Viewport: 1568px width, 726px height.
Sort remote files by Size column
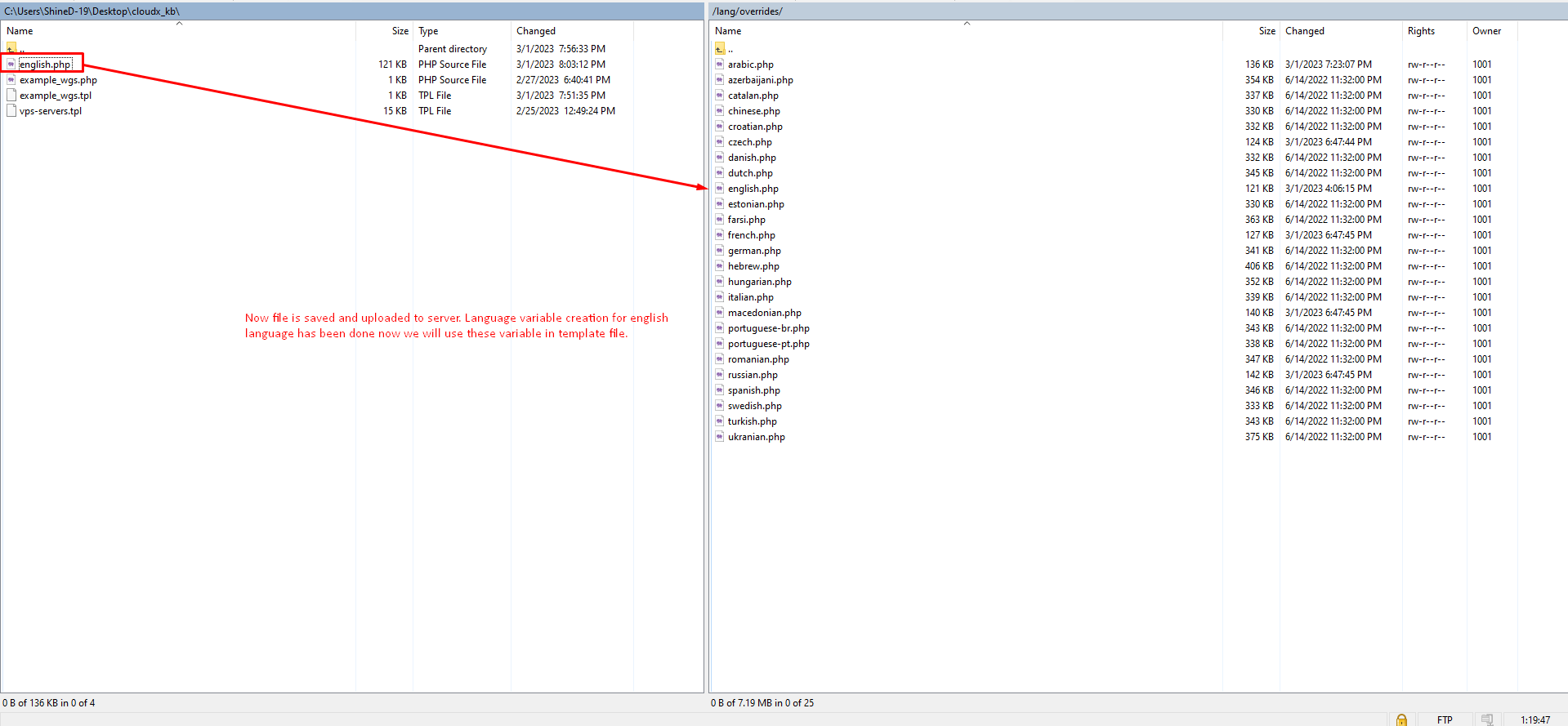[x=1266, y=31]
